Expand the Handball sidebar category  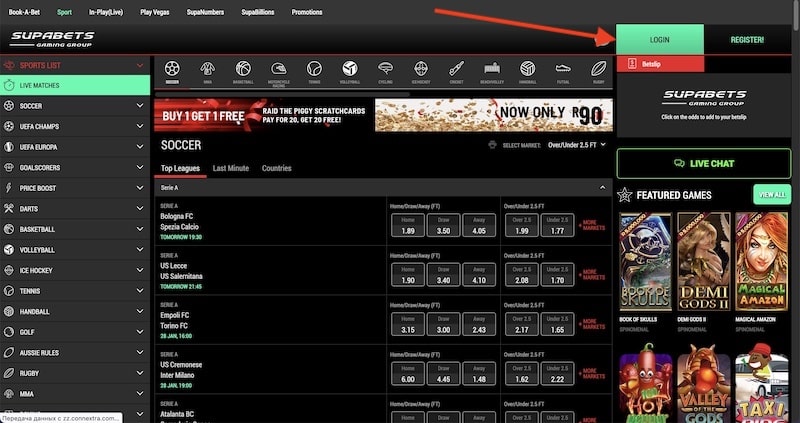tap(140, 311)
